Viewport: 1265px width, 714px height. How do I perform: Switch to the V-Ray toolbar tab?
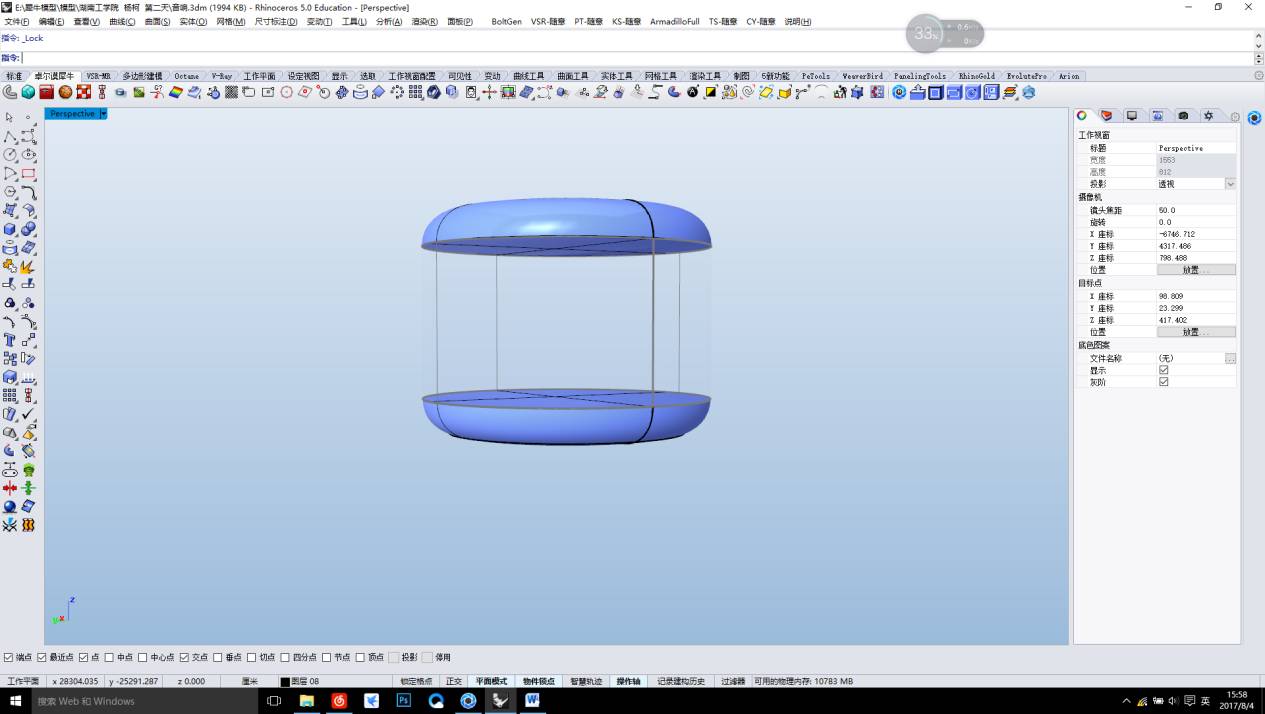coord(221,76)
